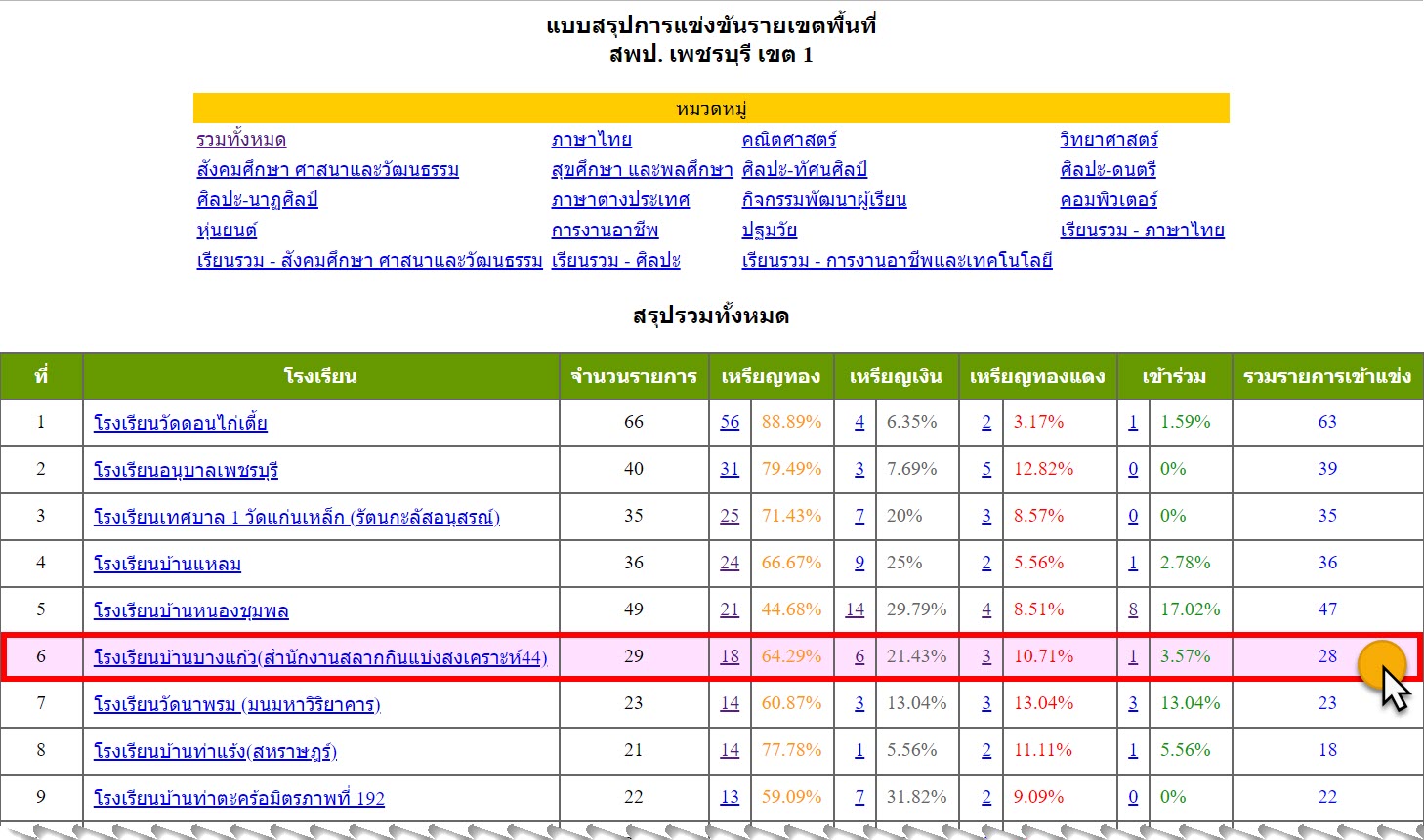Click the เหรียญเงิน column header
The width and height of the screenshot is (1424, 840).
897,376
